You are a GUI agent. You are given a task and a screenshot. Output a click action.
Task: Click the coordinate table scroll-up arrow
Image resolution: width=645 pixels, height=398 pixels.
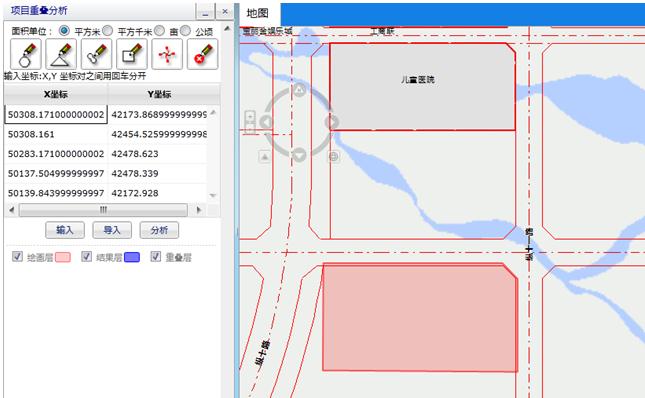[x=213, y=112]
